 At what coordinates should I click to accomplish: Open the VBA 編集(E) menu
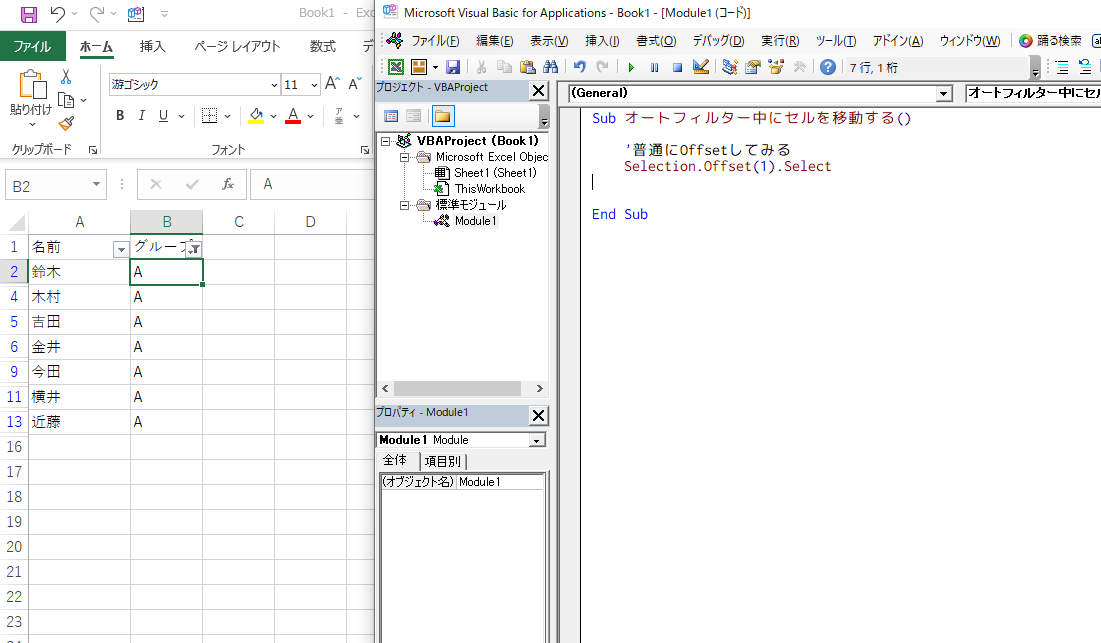pyautogui.click(x=495, y=41)
